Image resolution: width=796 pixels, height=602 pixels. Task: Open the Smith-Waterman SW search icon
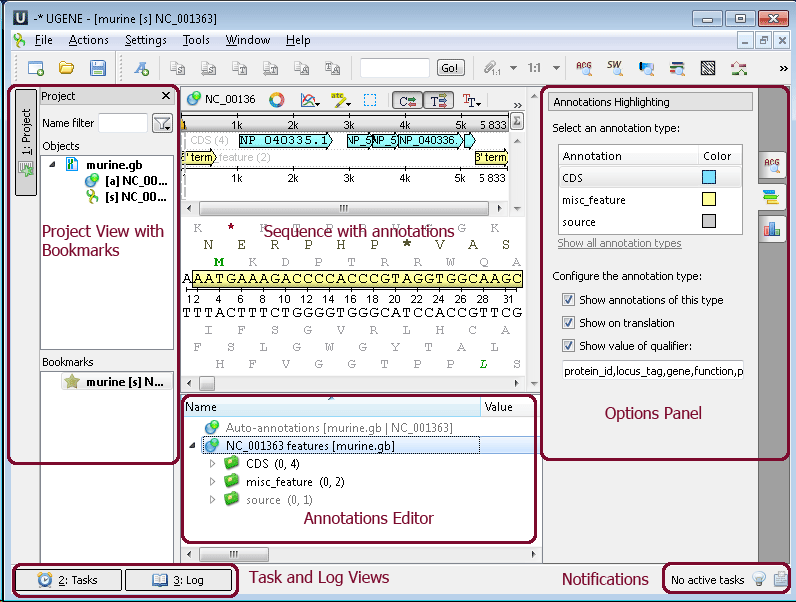click(615, 68)
